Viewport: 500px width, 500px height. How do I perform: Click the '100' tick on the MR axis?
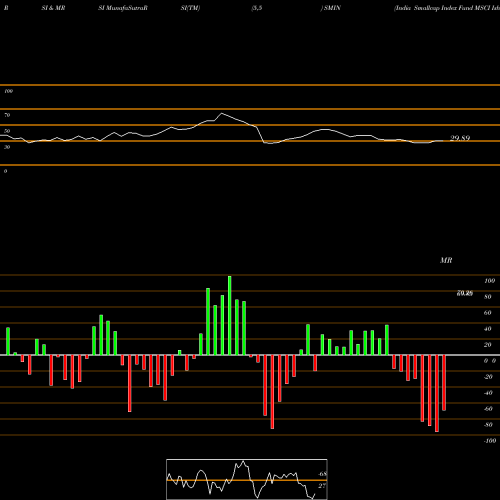pos(489,281)
